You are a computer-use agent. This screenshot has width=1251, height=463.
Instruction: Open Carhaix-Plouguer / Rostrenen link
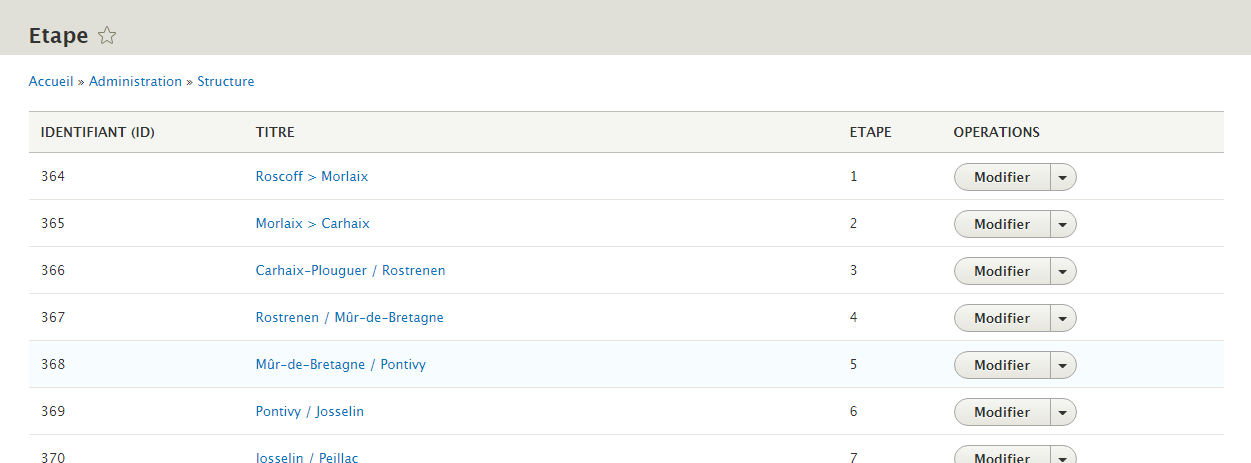point(350,271)
